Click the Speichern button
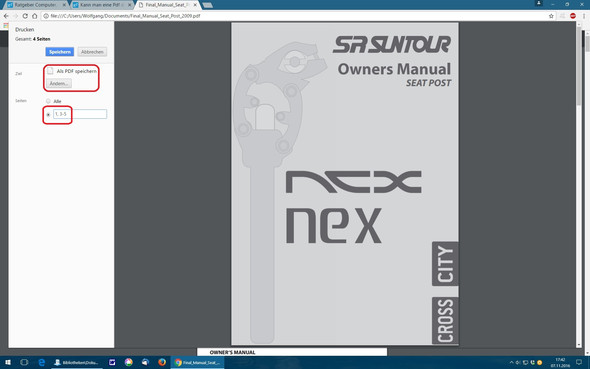The width and height of the screenshot is (590, 369). pyautogui.click(x=60, y=52)
